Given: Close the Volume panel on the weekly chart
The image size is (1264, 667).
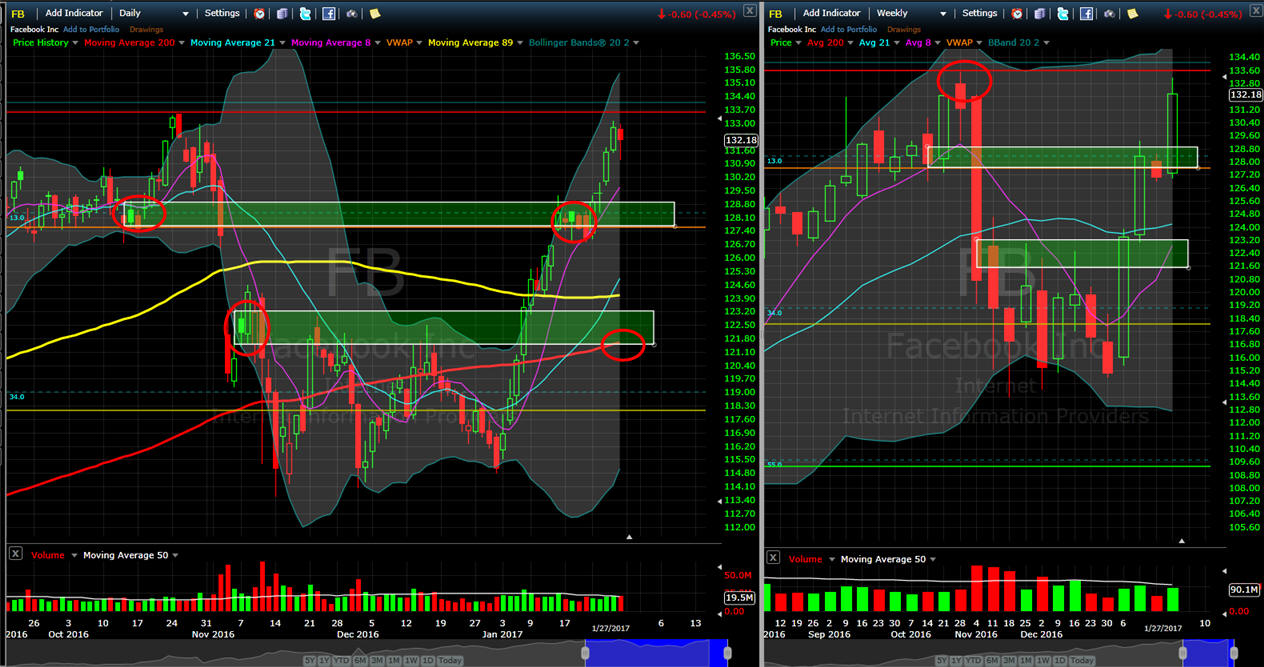Looking at the screenshot, I should click(x=773, y=559).
